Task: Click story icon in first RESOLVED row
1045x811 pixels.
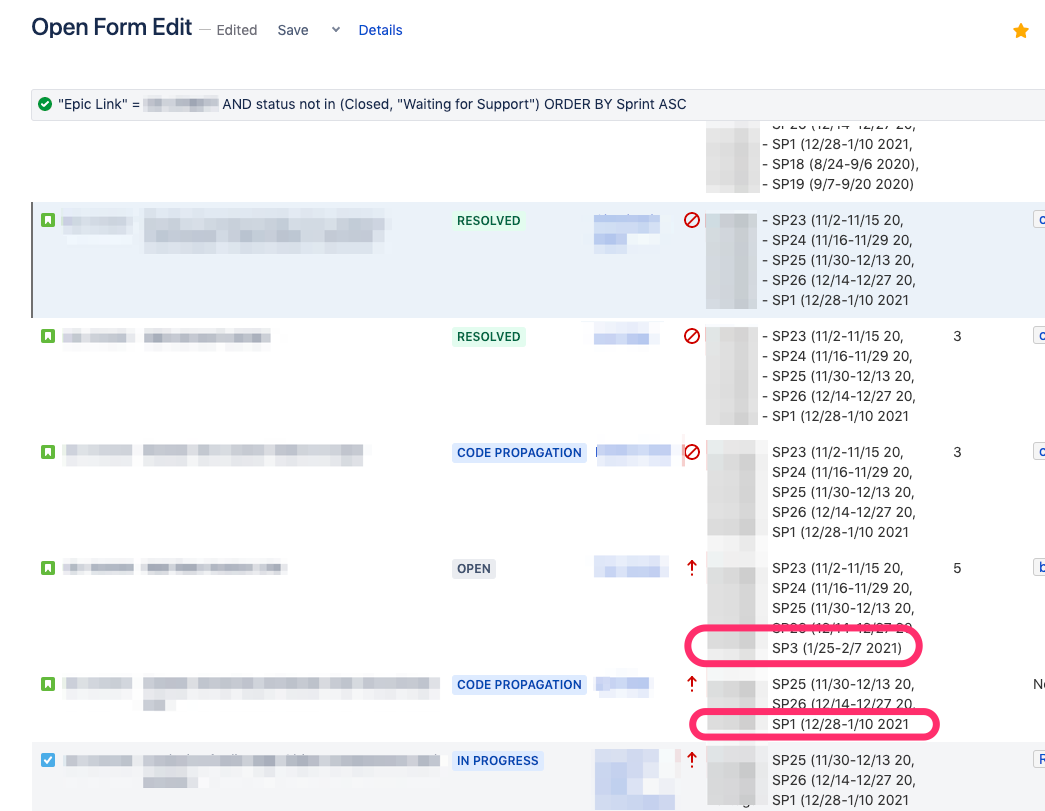Action: tap(48, 220)
